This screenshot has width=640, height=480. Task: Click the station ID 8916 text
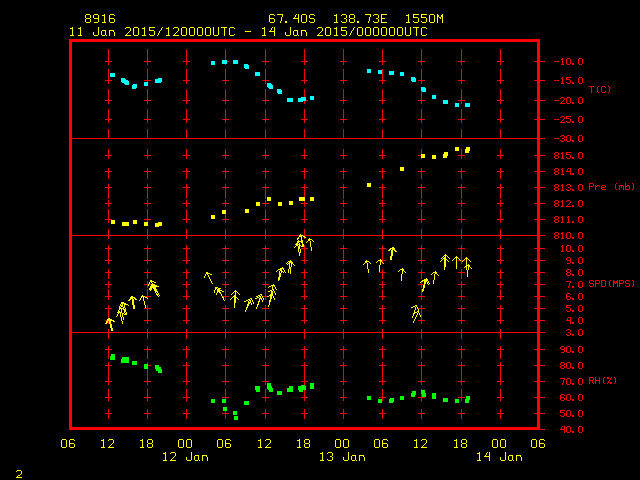pyautogui.click(x=100, y=19)
